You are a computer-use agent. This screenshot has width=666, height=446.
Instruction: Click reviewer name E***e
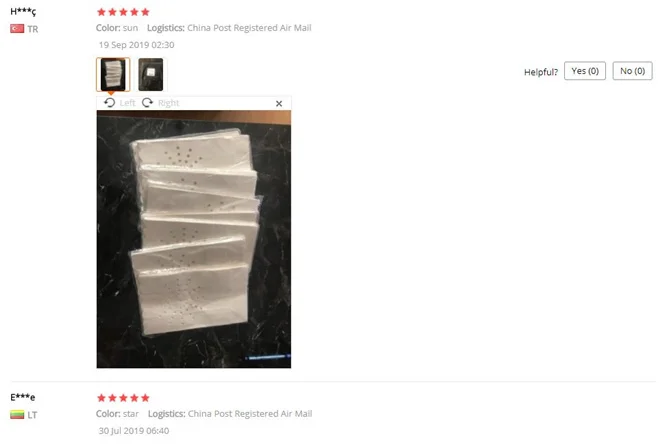click(x=23, y=397)
